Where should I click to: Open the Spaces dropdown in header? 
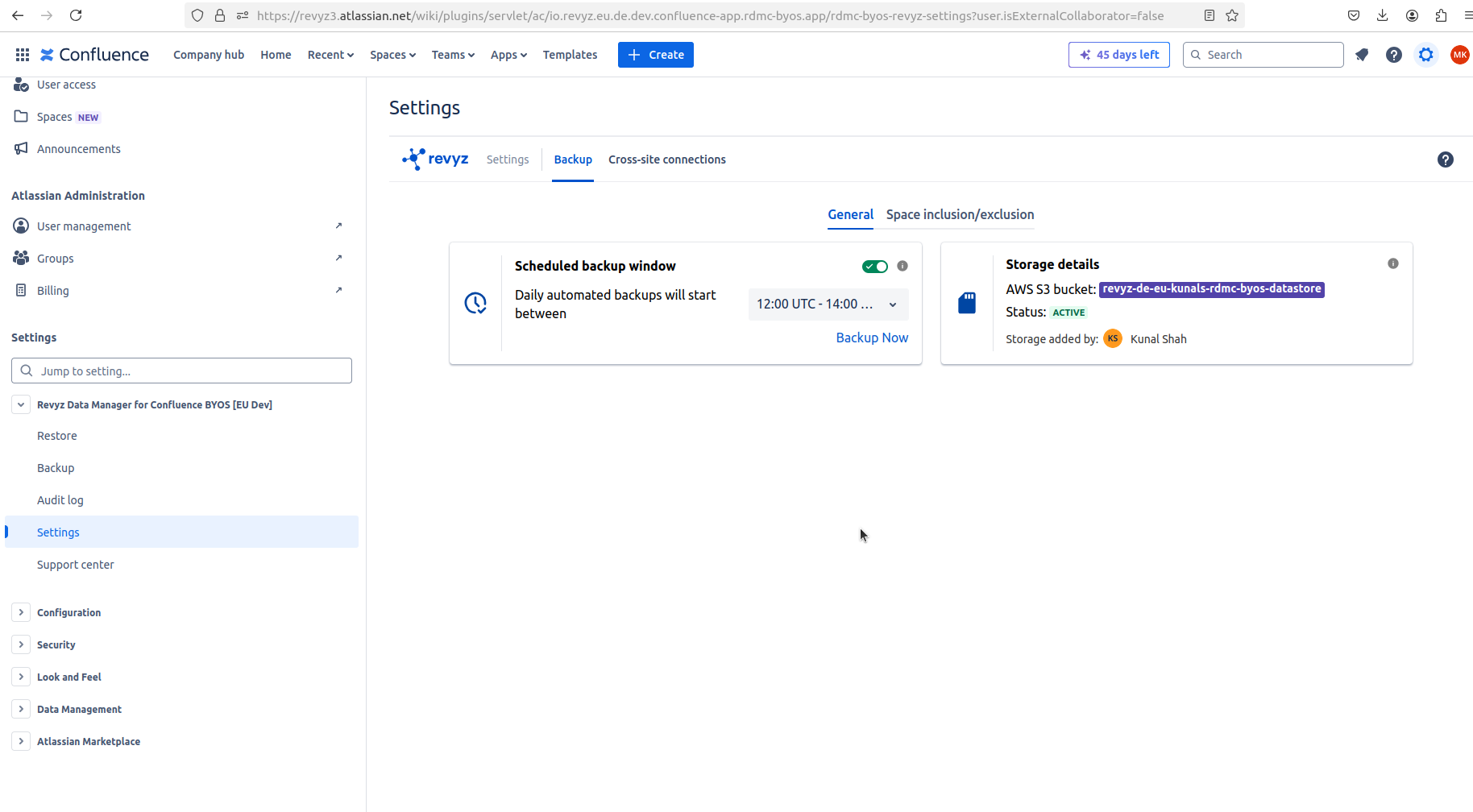[x=392, y=55]
